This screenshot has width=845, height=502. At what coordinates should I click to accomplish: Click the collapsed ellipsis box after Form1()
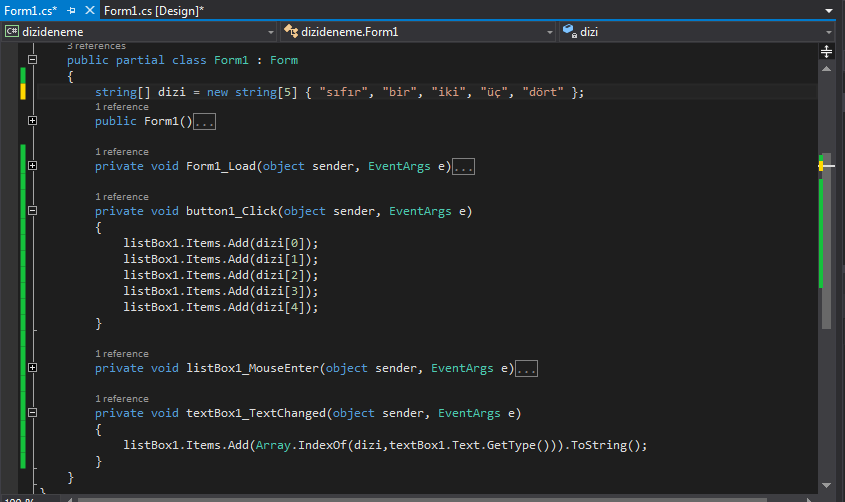204,122
